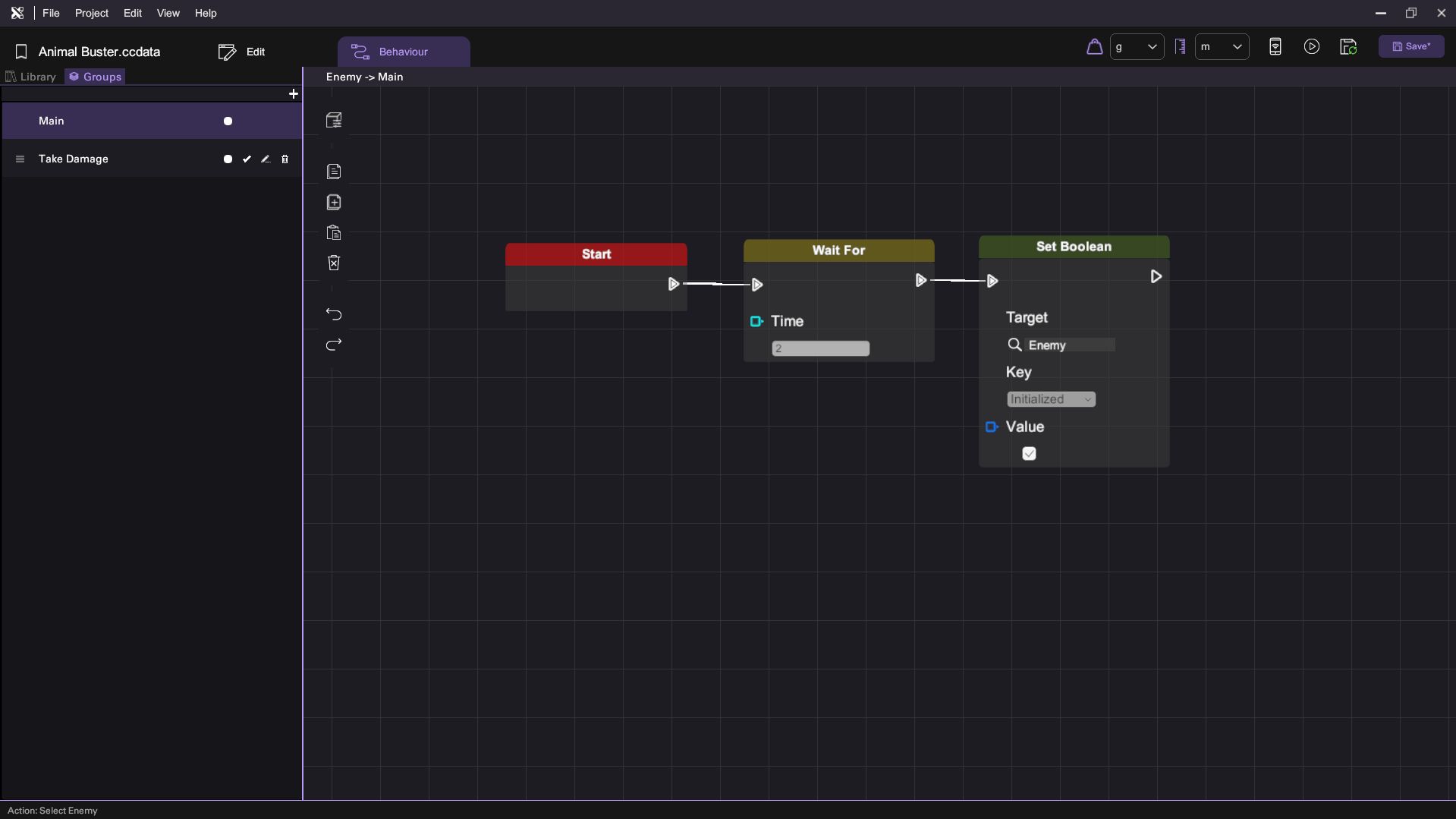
Task: Toggle the Value checkbox in Set Boolean
Action: (1029, 454)
